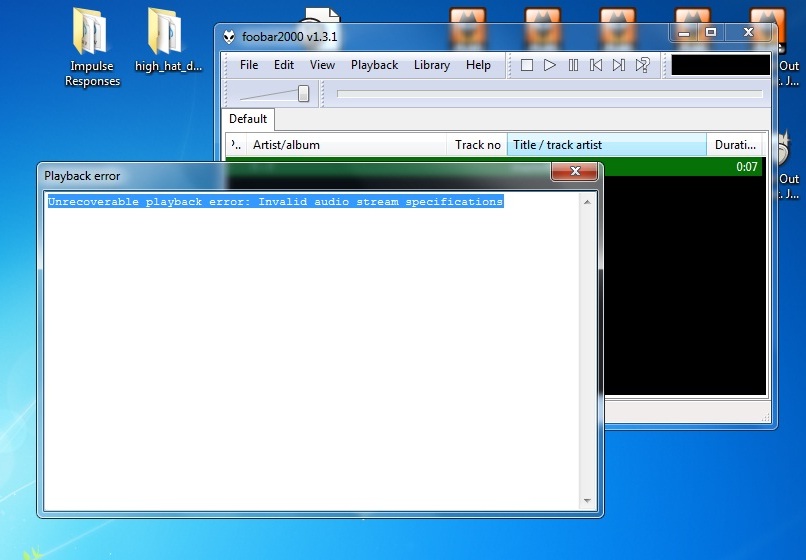
Task: Sort by Artist/album column header
Action: click(x=346, y=145)
